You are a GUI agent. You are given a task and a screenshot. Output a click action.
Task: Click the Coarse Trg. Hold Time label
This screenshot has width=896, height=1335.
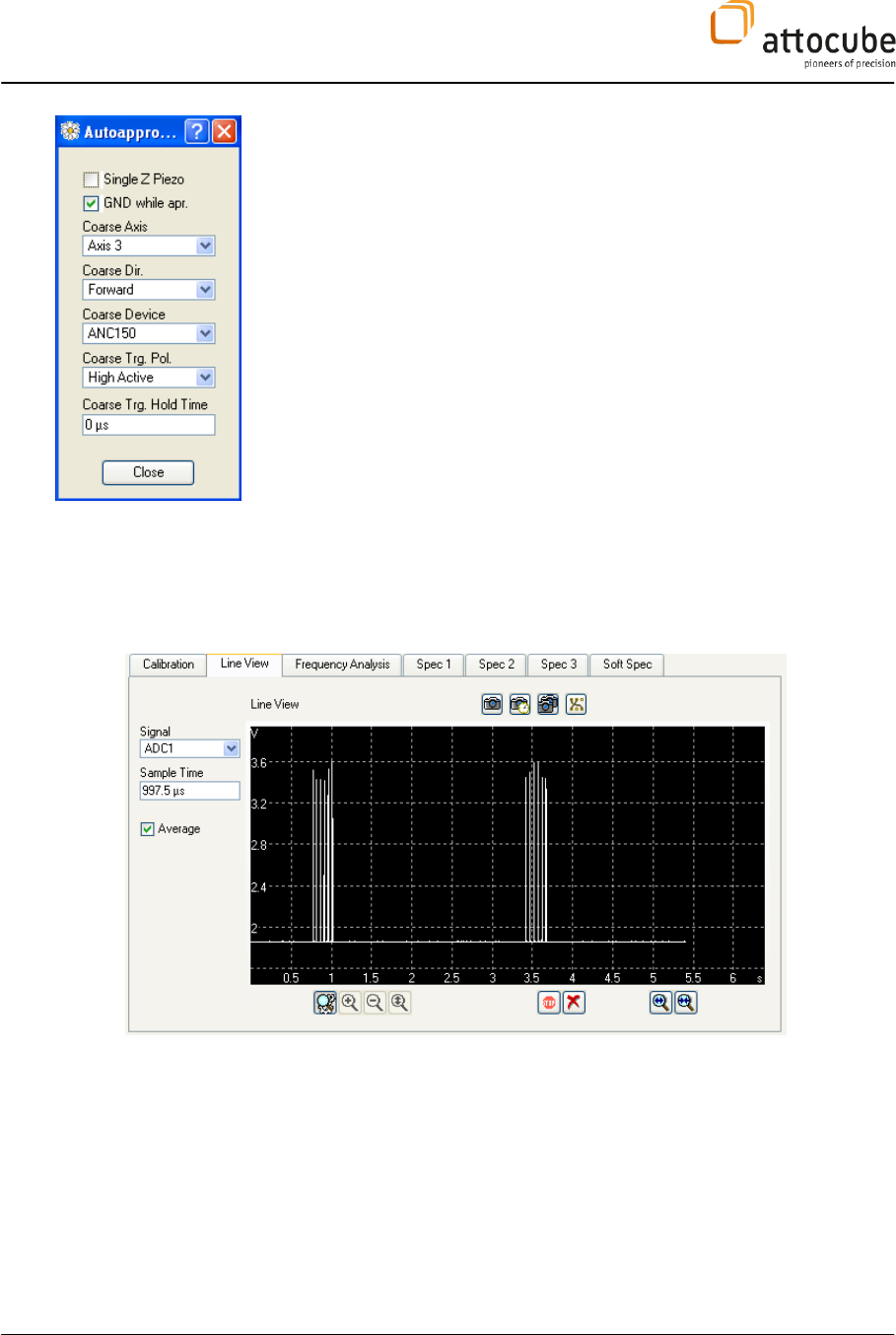[x=145, y=404]
